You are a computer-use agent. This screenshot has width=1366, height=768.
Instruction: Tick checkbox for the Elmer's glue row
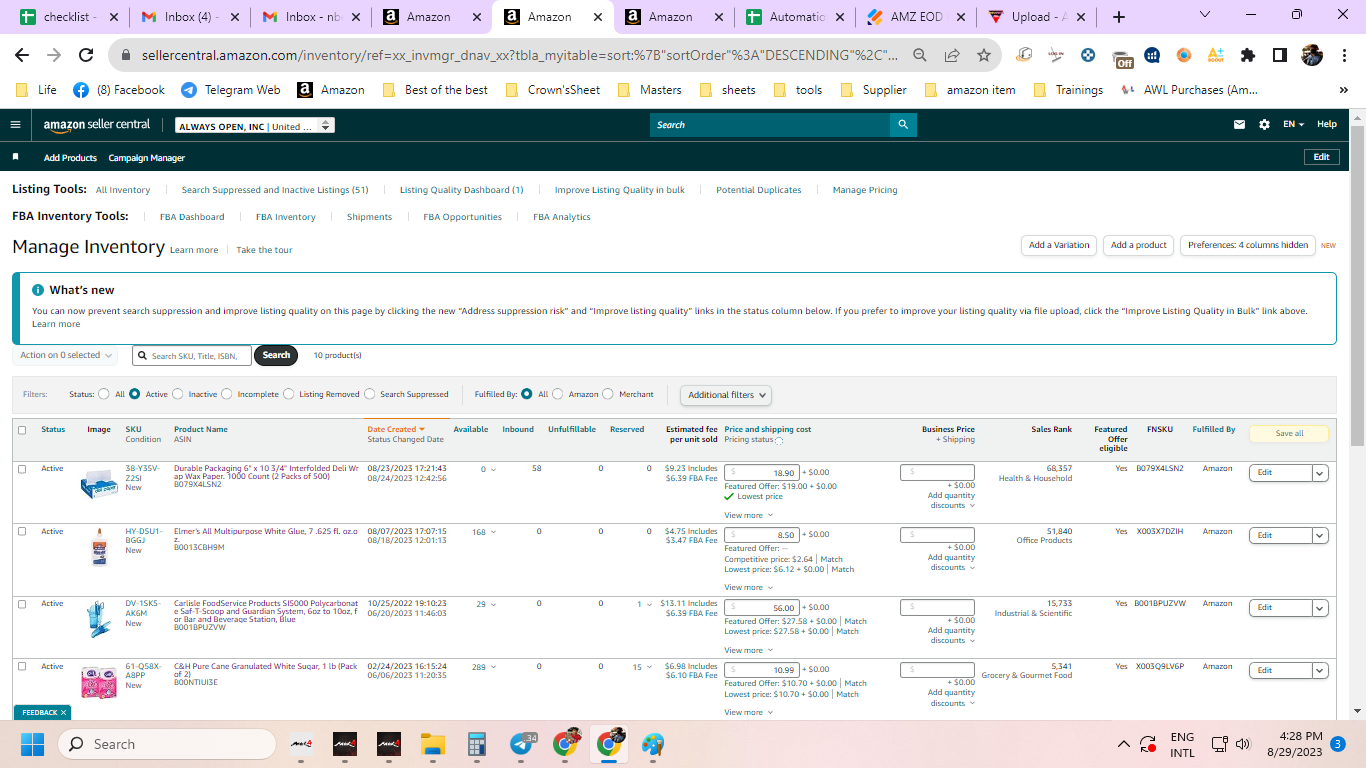(22, 531)
